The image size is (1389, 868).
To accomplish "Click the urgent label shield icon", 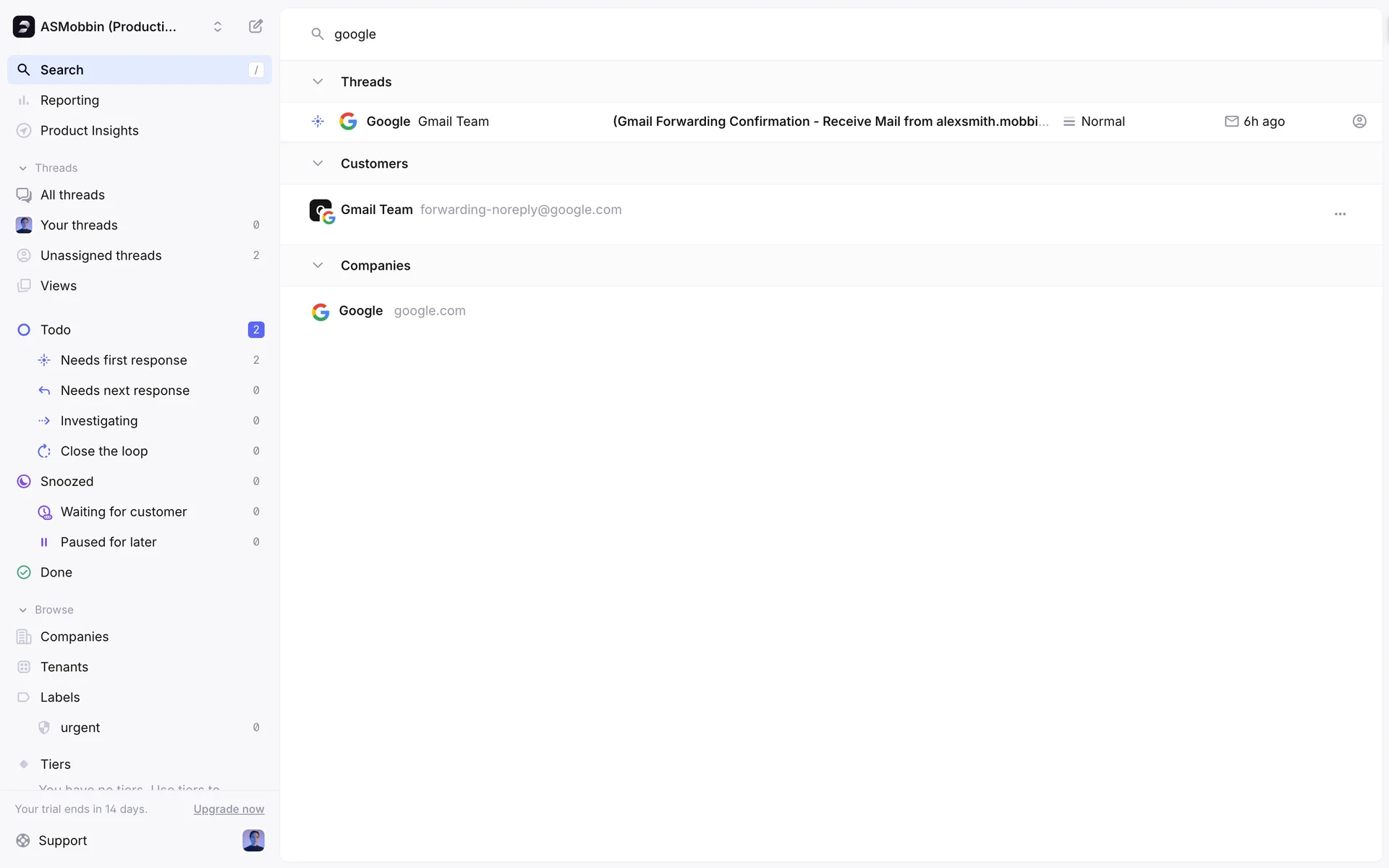I will (x=44, y=728).
